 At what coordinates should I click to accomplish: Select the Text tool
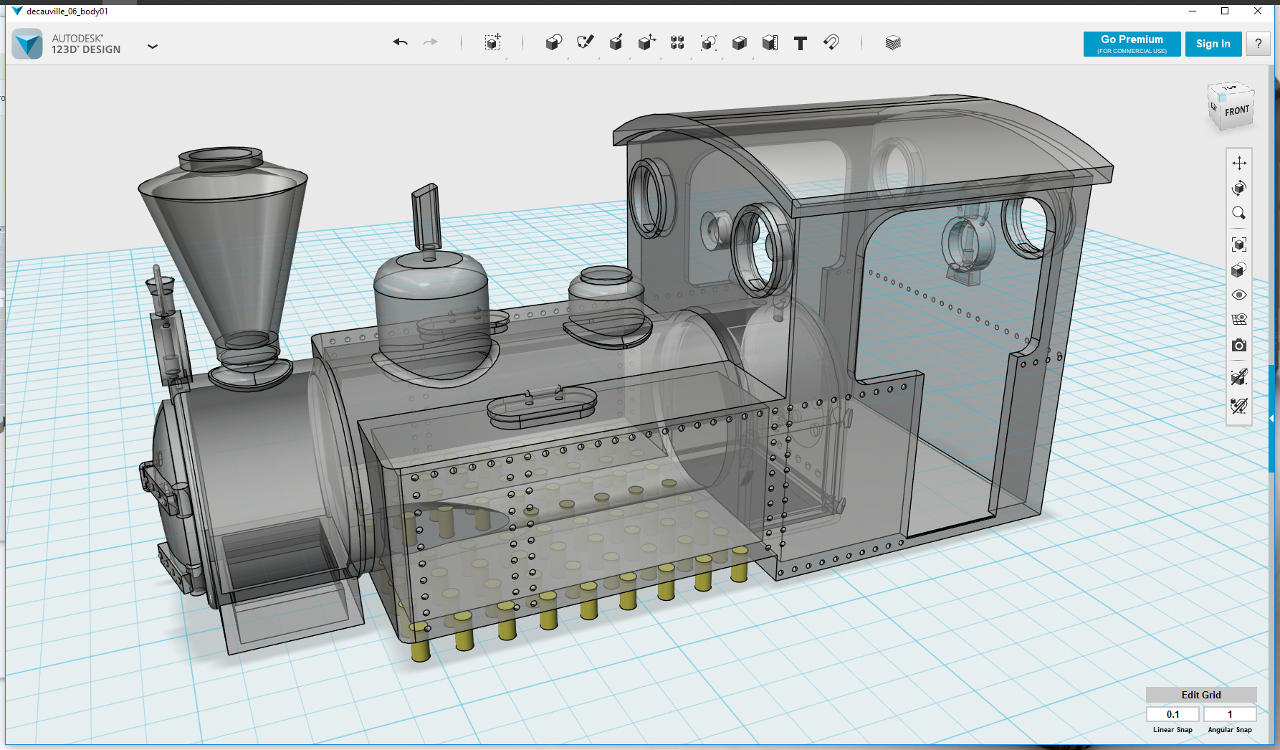pos(800,43)
